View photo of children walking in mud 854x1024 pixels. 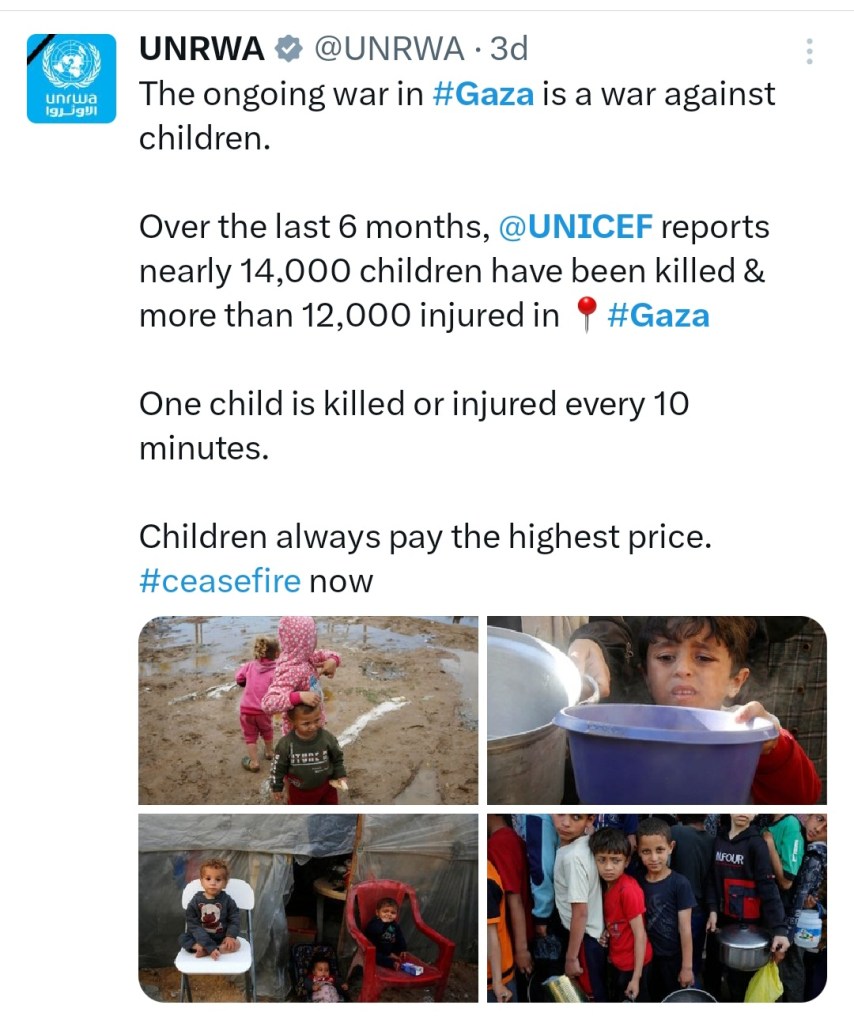[308, 710]
